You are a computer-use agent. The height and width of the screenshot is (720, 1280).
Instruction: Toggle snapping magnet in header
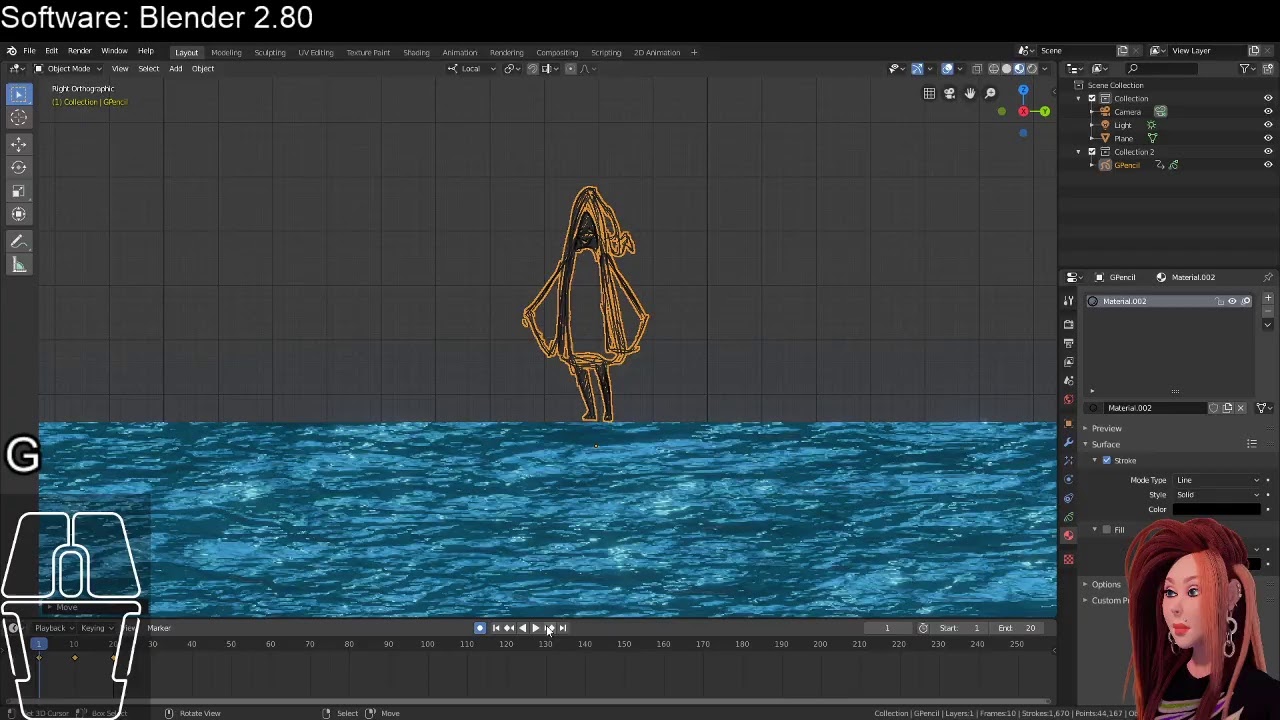click(532, 69)
